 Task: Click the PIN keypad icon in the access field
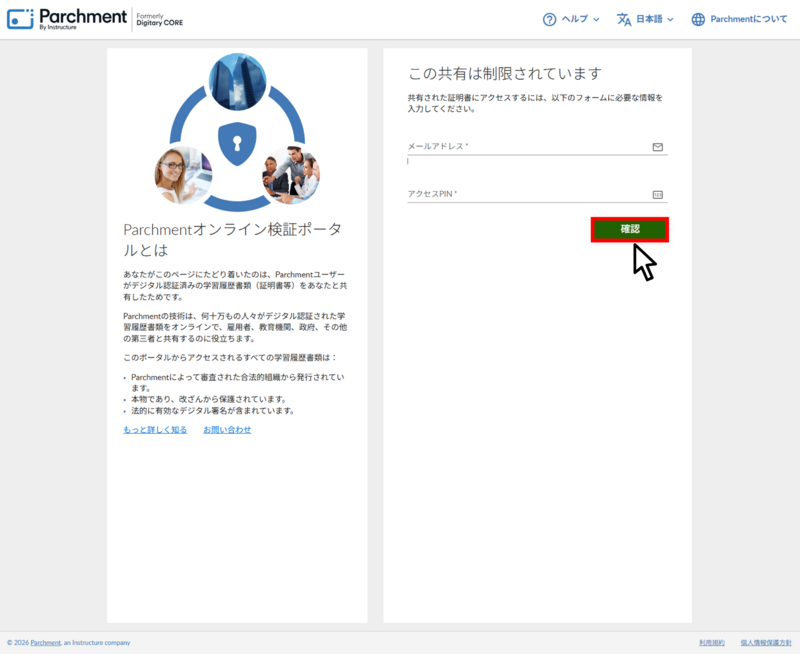[658, 195]
